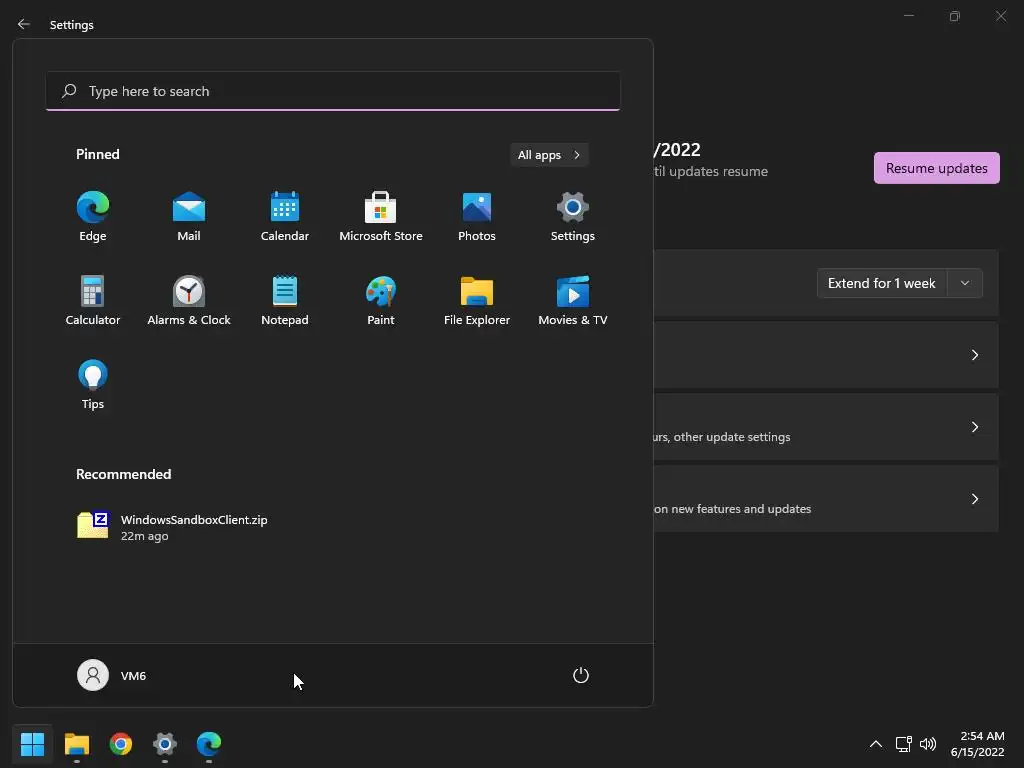Open the clock showing 2:54 AM
This screenshot has height=768, width=1024.
point(977,744)
